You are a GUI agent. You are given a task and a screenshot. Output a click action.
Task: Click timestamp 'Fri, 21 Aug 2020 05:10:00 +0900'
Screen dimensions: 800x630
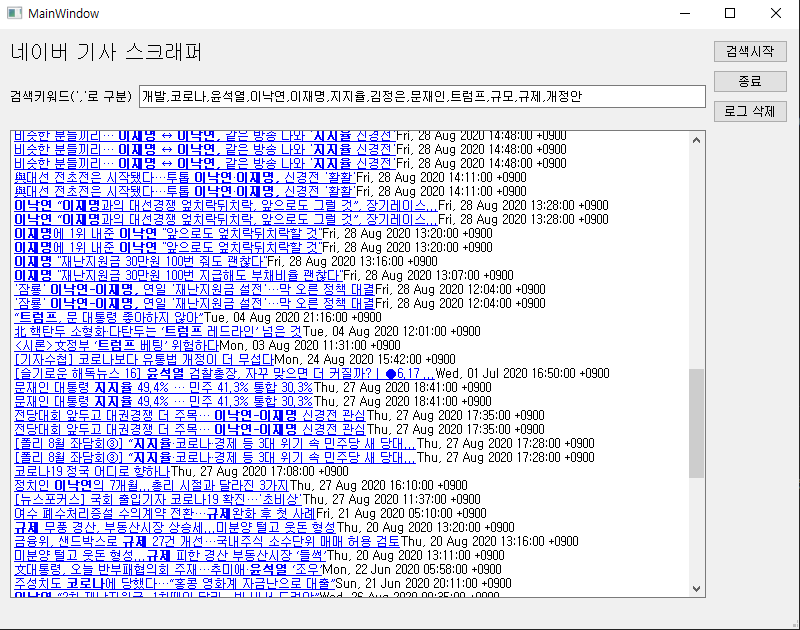(401, 514)
